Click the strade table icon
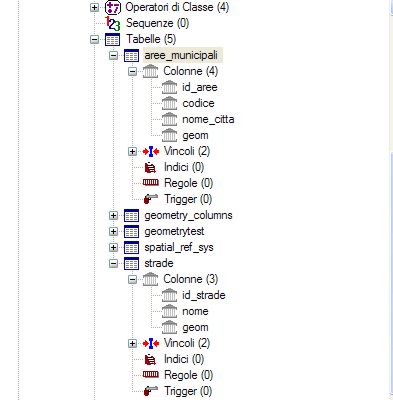 [x=131, y=263]
